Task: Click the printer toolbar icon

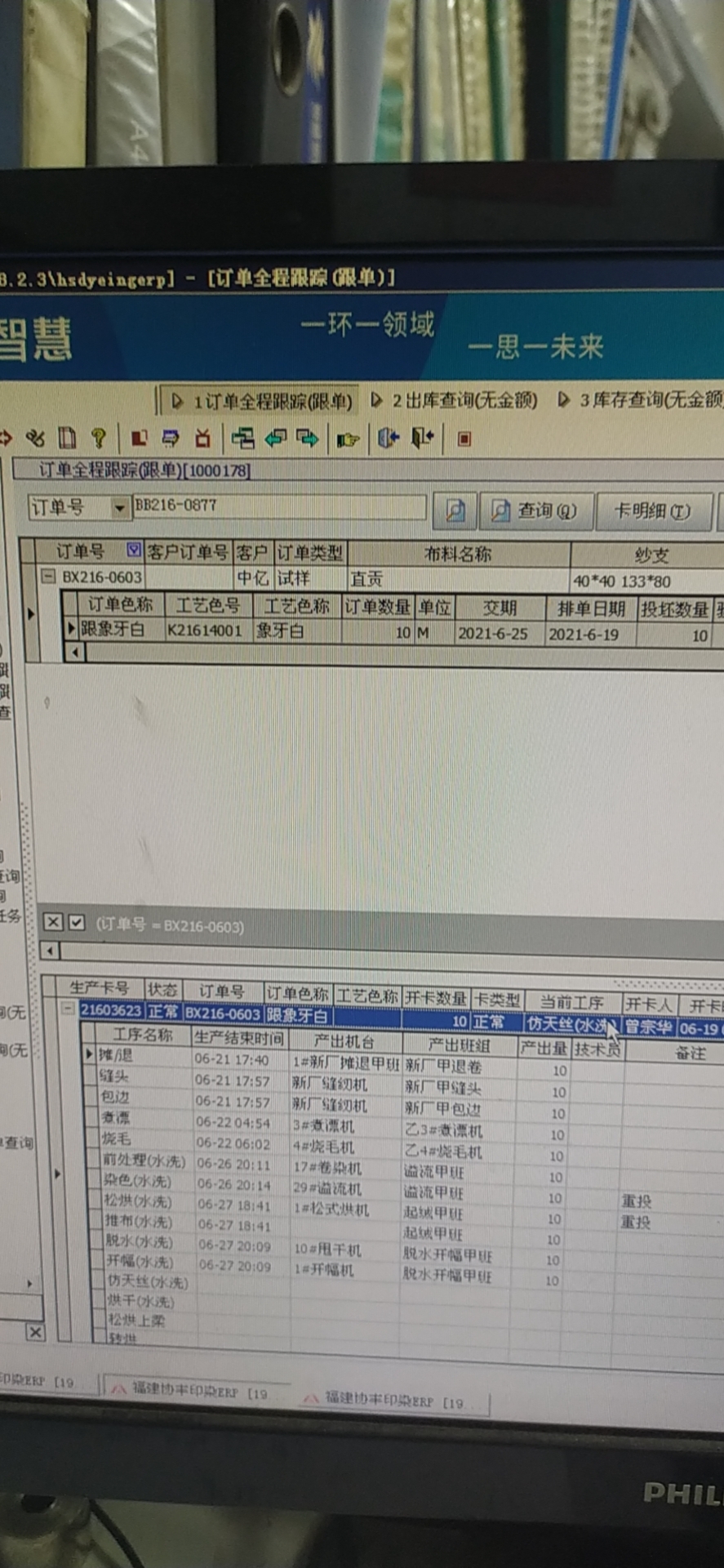Action: coord(171,439)
